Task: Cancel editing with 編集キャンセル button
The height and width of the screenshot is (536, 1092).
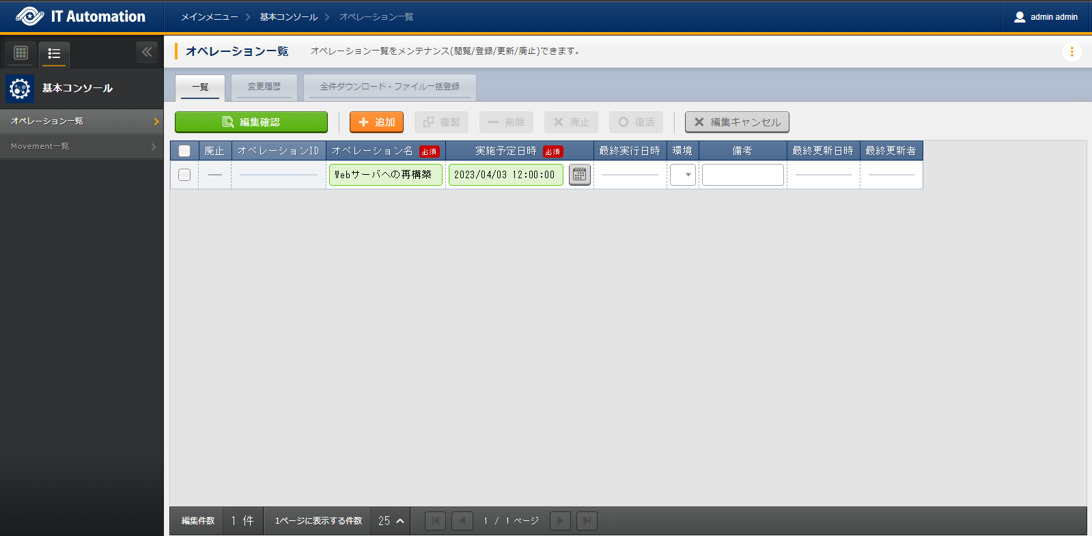Action: (737, 122)
